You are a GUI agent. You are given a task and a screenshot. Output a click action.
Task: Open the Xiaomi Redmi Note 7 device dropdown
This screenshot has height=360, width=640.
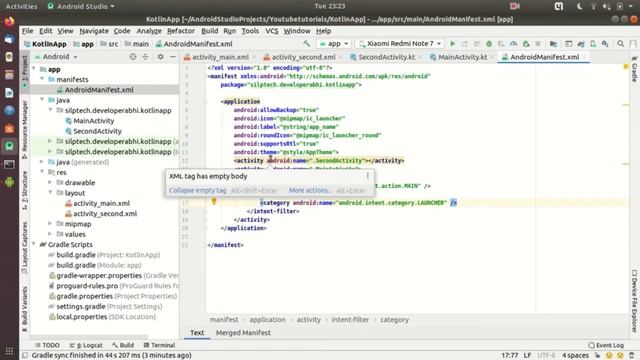click(x=400, y=44)
